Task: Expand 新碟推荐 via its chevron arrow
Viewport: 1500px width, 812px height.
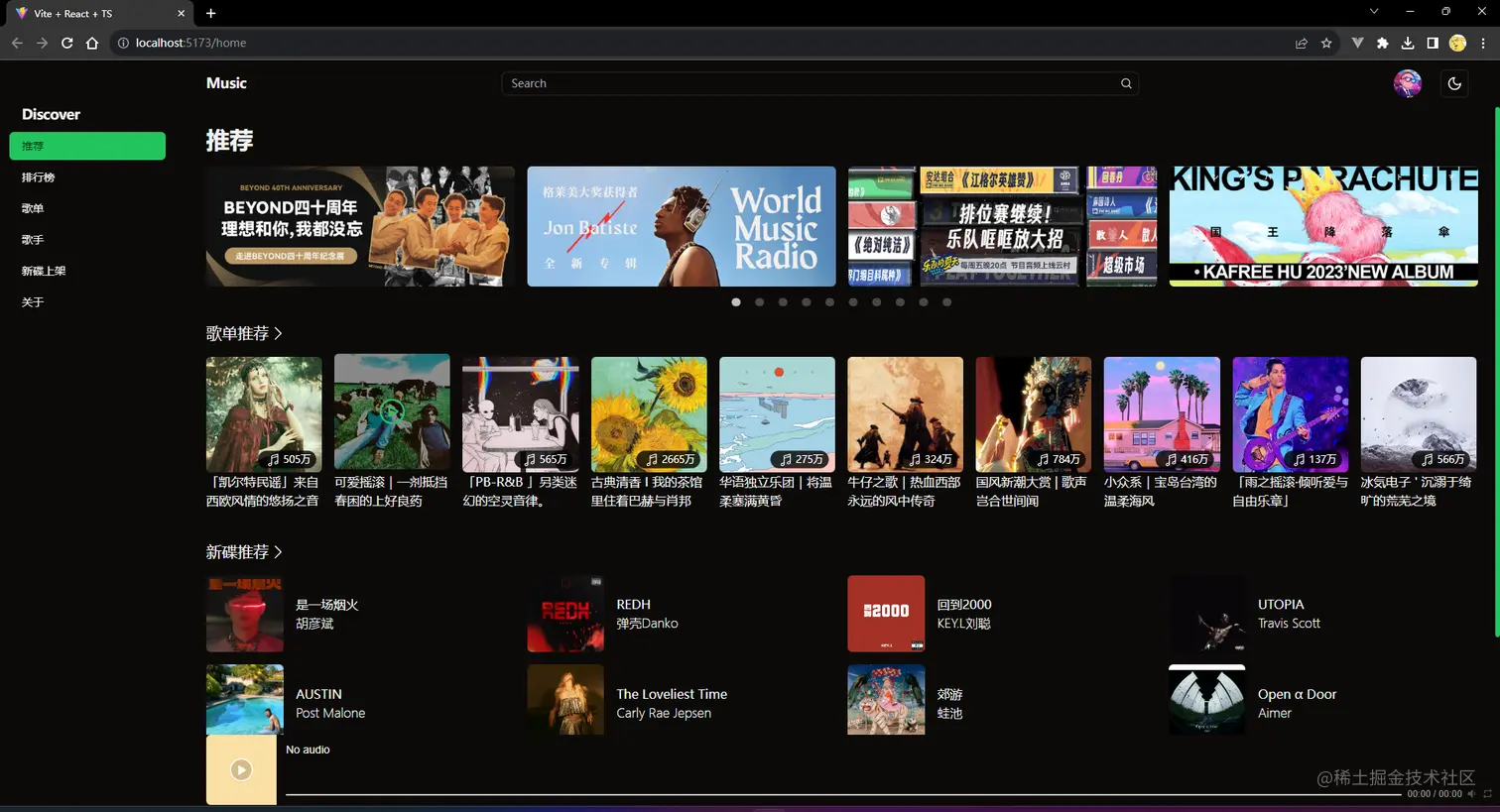Action: click(x=279, y=551)
